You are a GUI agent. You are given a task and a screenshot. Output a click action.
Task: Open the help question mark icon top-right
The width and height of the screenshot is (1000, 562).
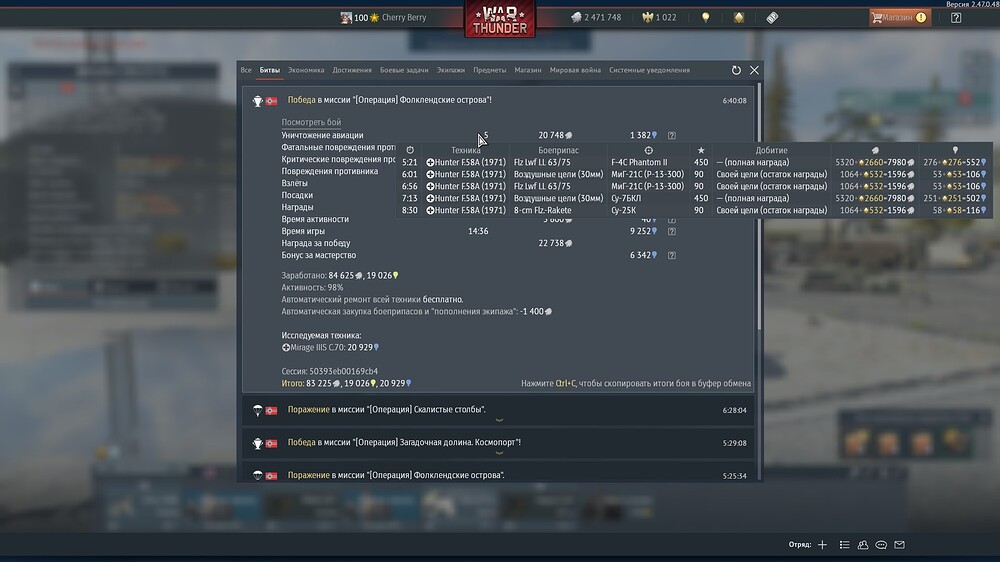[955, 18]
